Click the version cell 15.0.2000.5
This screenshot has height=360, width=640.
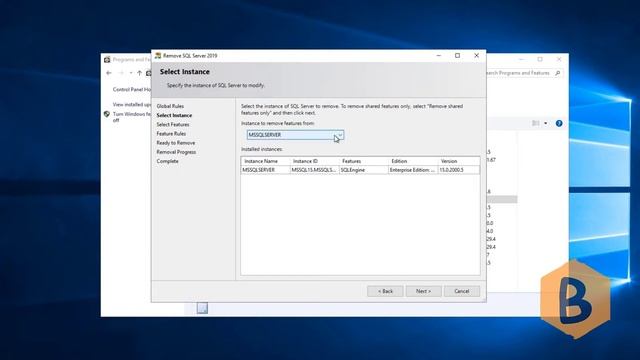458,170
